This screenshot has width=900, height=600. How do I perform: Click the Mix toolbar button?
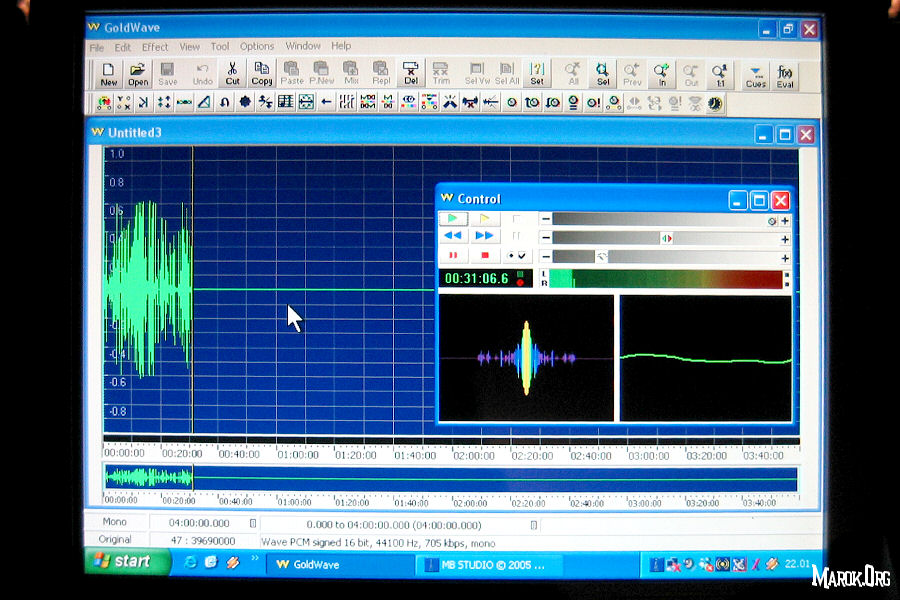tap(351, 75)
